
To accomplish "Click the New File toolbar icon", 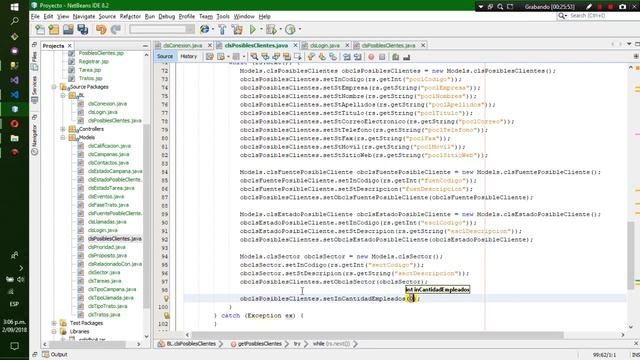I will [40, 29].
